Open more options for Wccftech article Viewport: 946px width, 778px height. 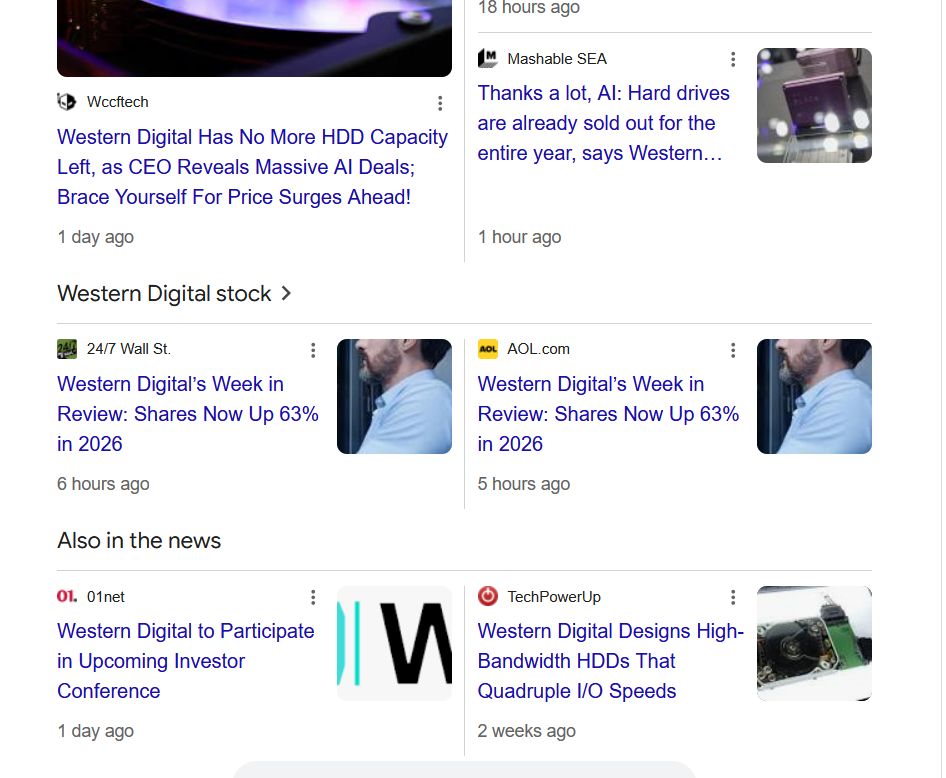click(440, 103)
